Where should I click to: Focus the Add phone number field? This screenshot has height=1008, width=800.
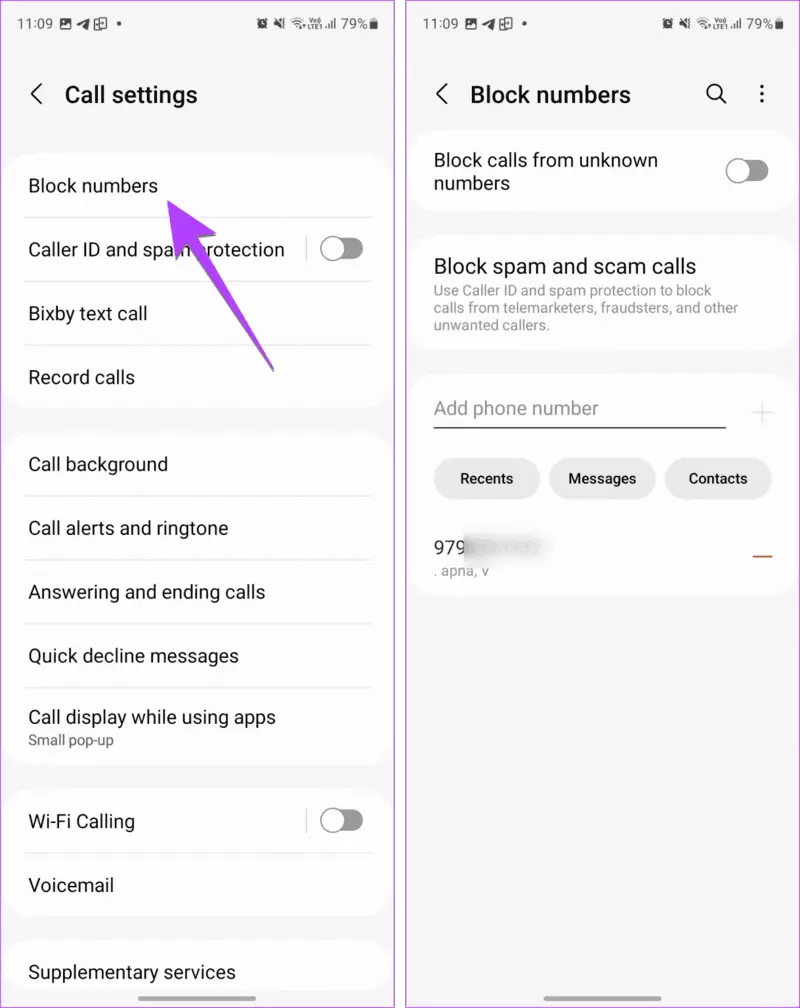[579, 410]
